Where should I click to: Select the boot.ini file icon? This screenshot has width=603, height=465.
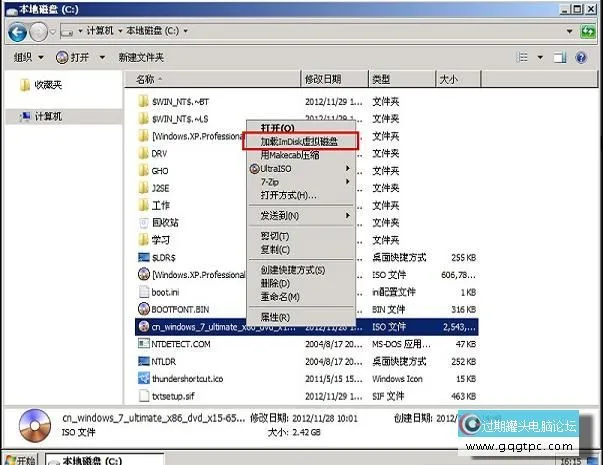click(x=144, y=292)
